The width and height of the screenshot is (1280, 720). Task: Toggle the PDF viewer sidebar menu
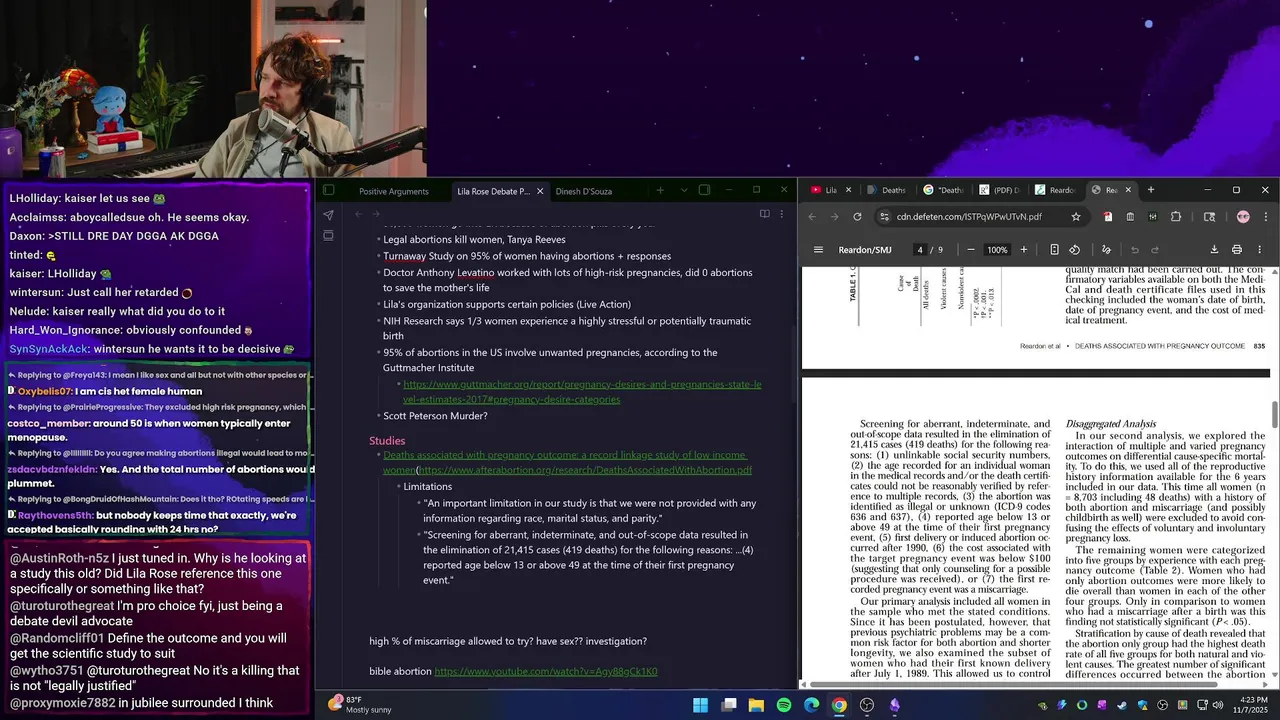pos(818,250)
